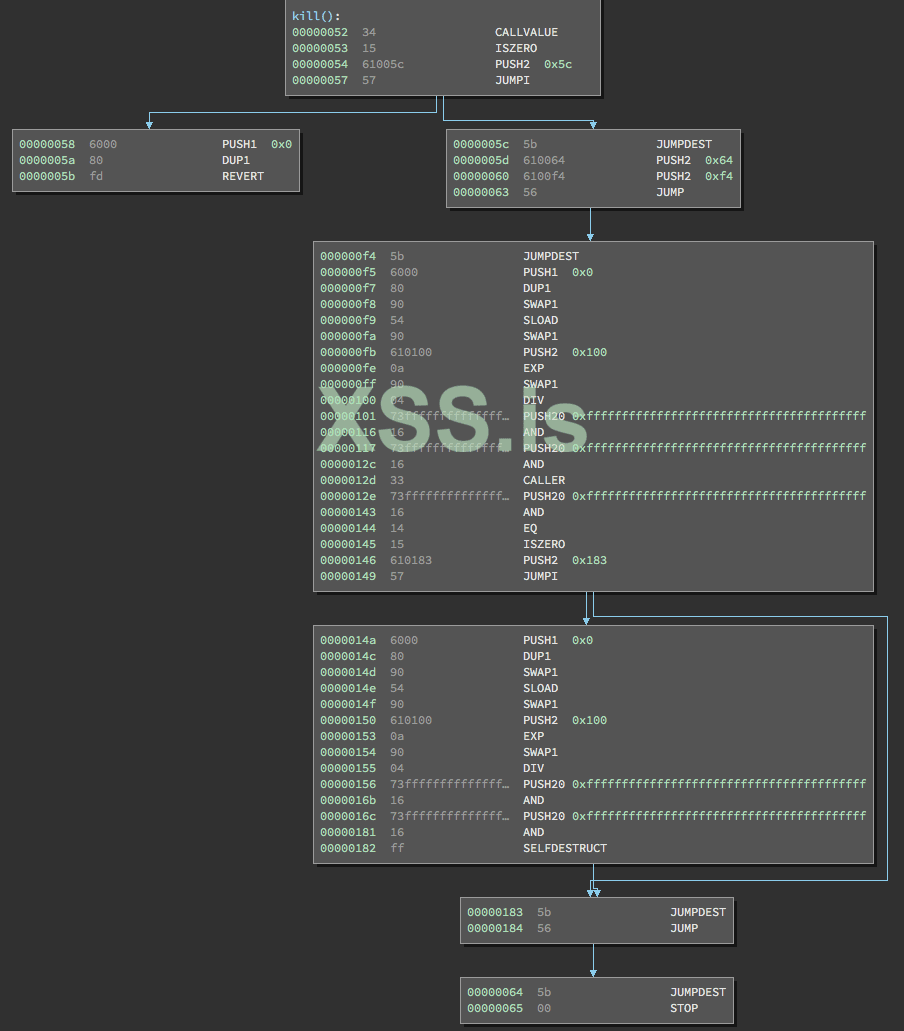This screenshot has height=1031, width=904.
Task: Select SLOAD at address 0000014e
Action: pyautogui.click(x=540, y=688)
